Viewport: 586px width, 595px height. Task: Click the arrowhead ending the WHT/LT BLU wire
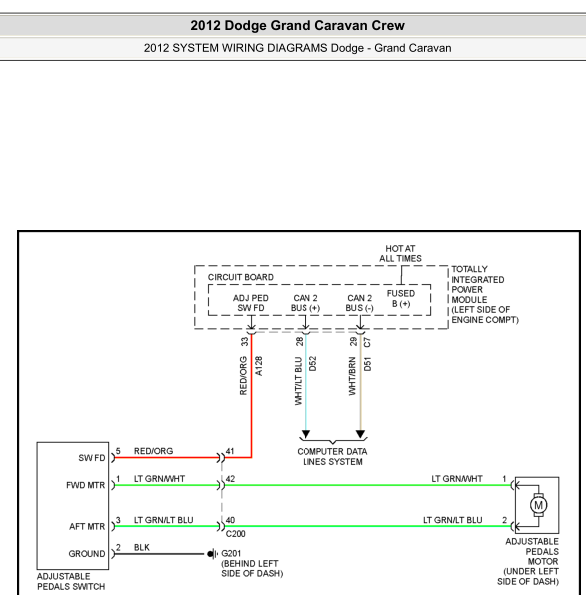coord(306,434)
